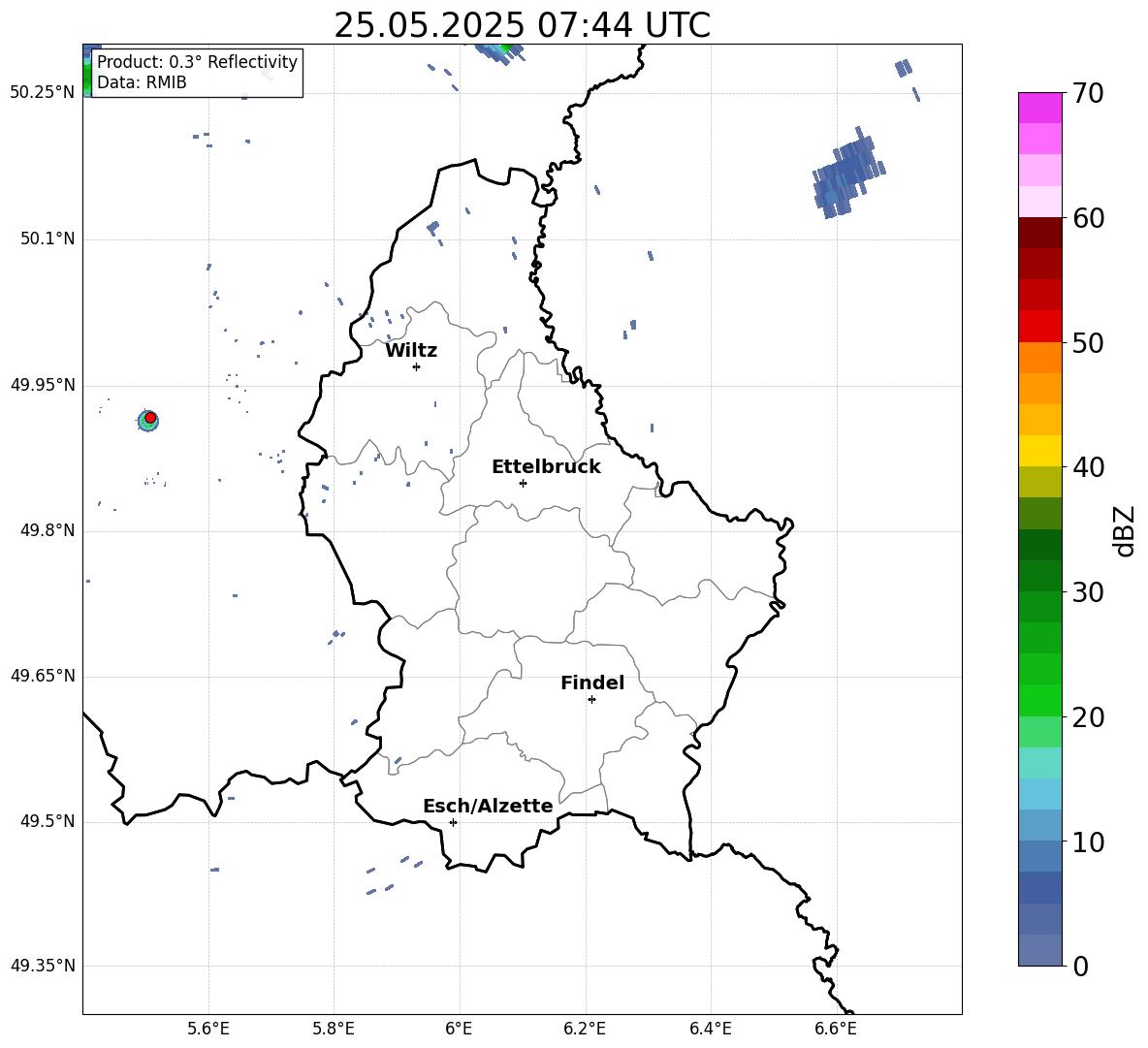Click the Esch/Alzette cross marker
Viewport: 1148px width, 1048px height.
click(453, 822)
